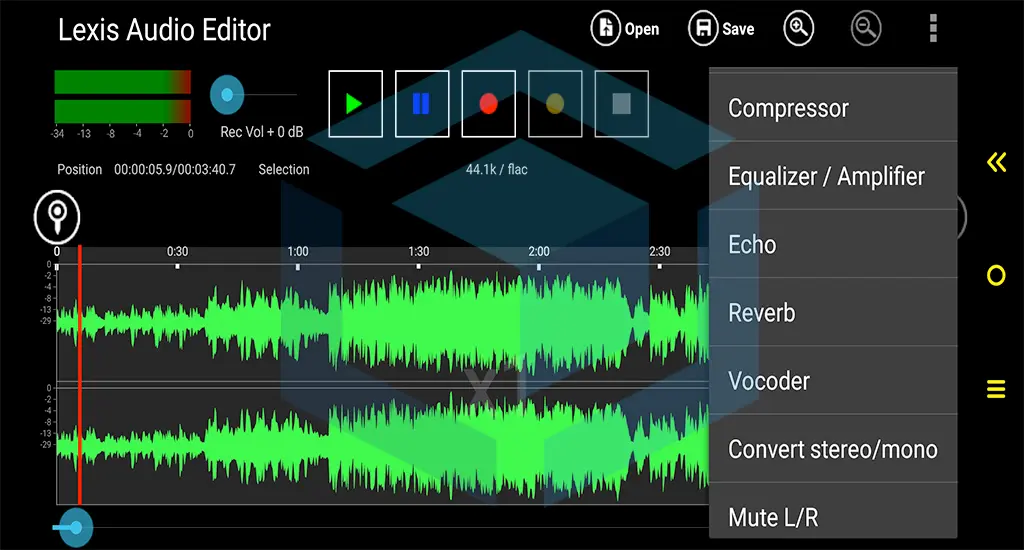The image size is (1024, 550).
Task: Click the 0:30 timeline marker
Action: (x=177, y=251)
